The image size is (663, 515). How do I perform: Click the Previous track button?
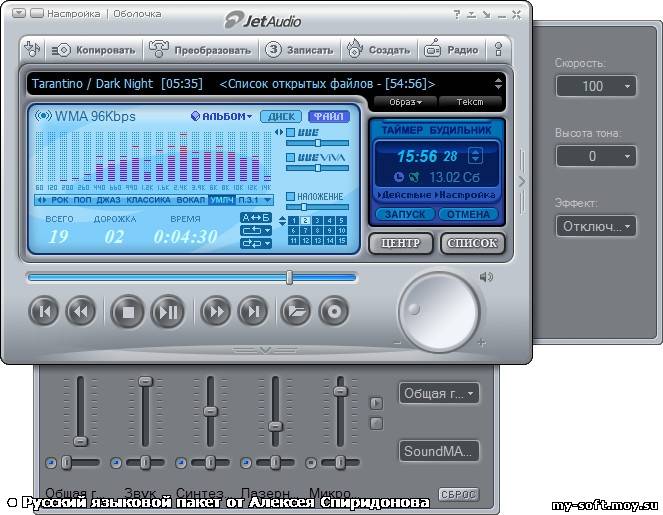coord(44,312)
